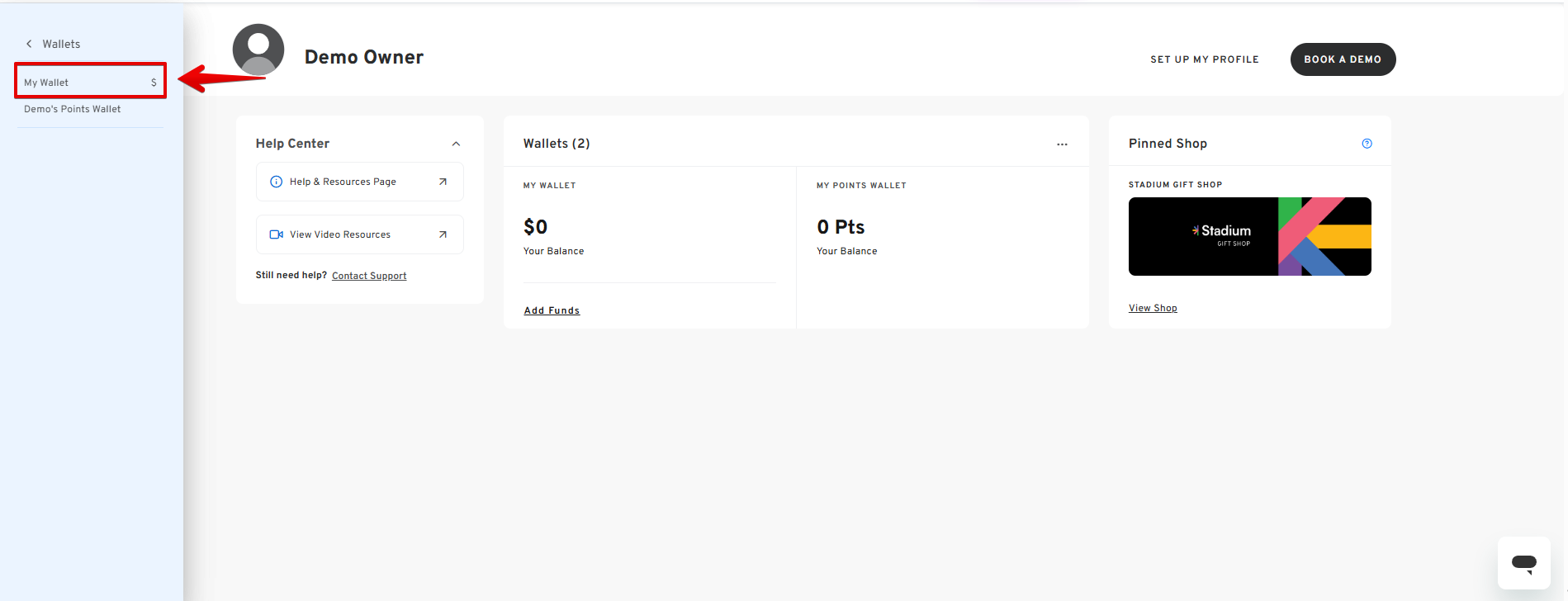
Task: Click the dollar sign icon in My Wallet
Action: point(154,83)
